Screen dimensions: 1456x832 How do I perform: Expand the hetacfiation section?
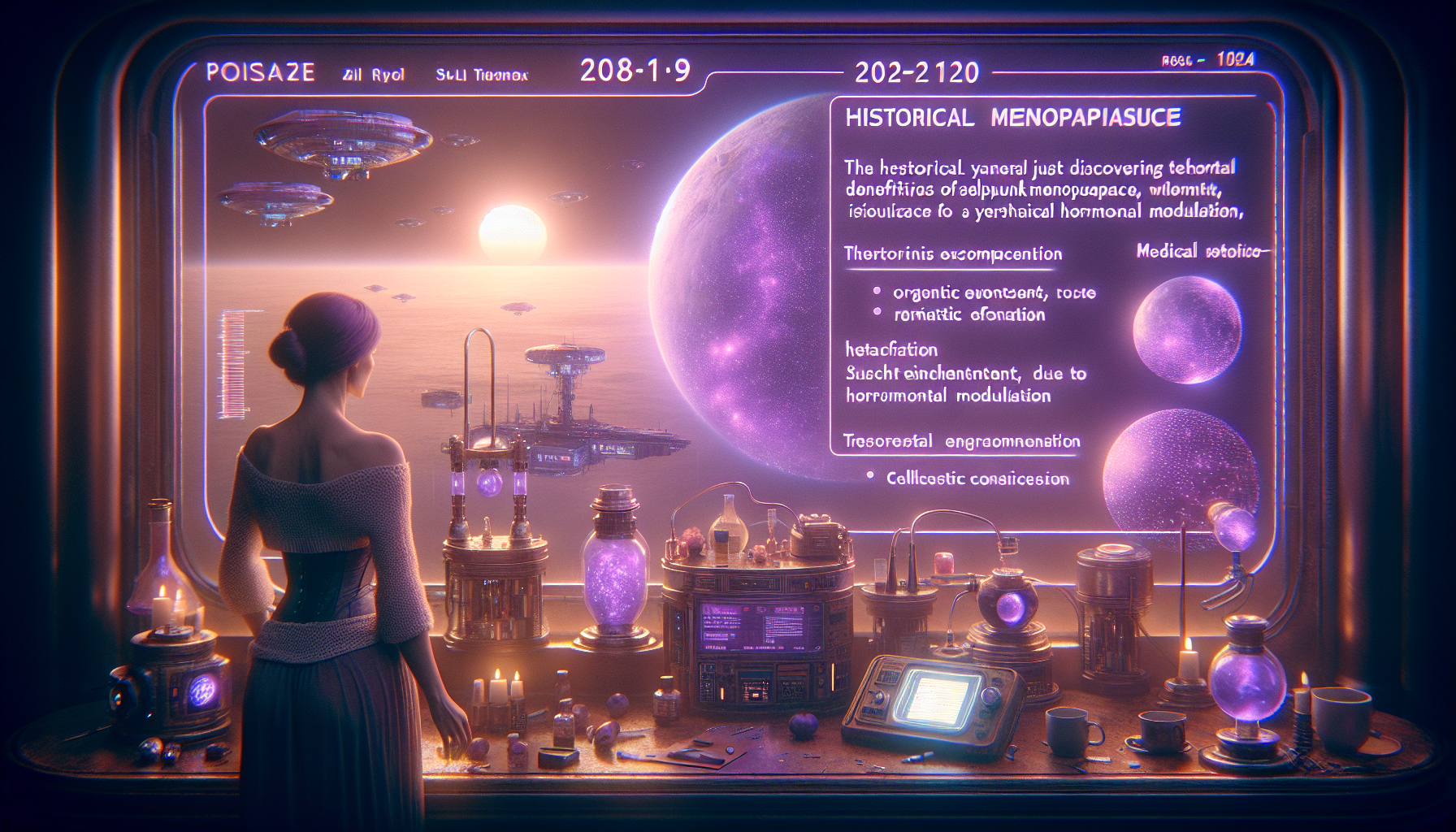891,350
